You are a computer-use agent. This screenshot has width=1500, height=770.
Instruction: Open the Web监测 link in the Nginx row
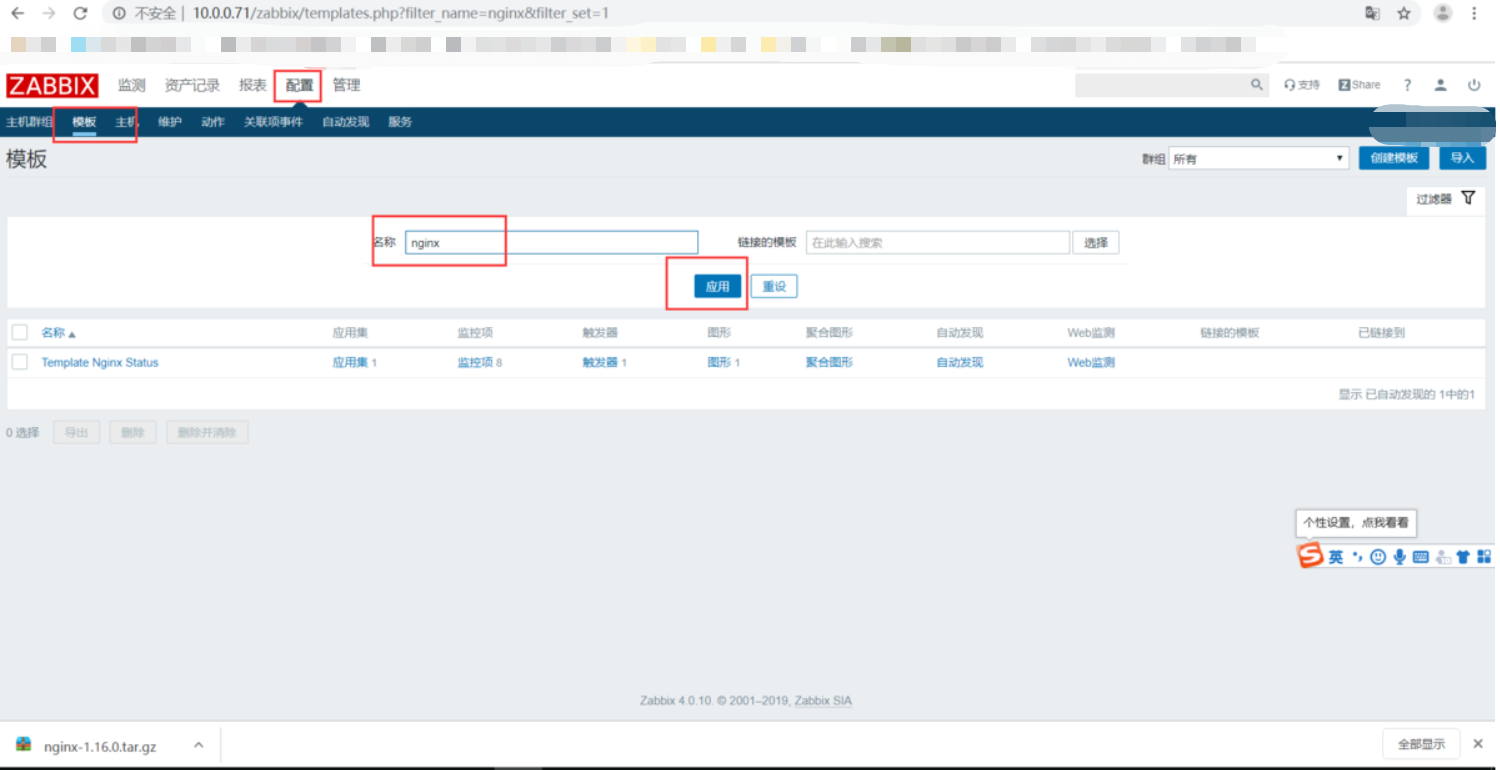(x=1091, y=362)
